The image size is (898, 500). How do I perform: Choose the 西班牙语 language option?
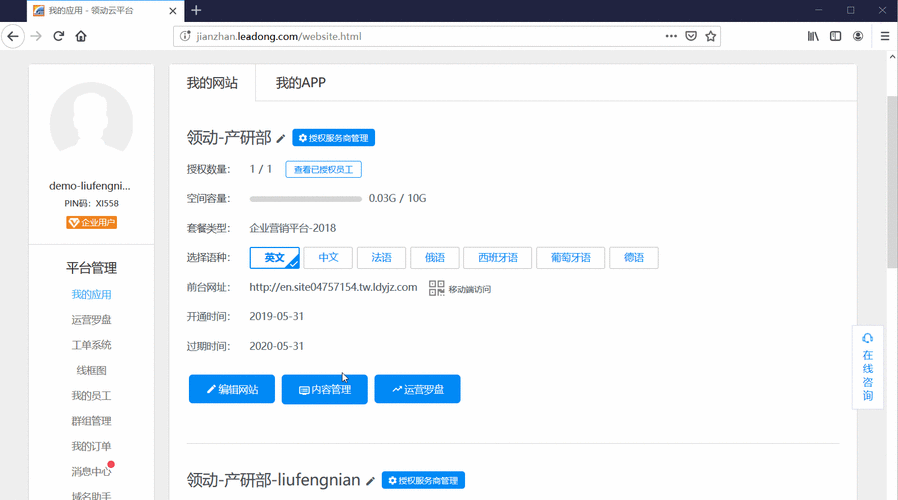(x=498, y=258)
